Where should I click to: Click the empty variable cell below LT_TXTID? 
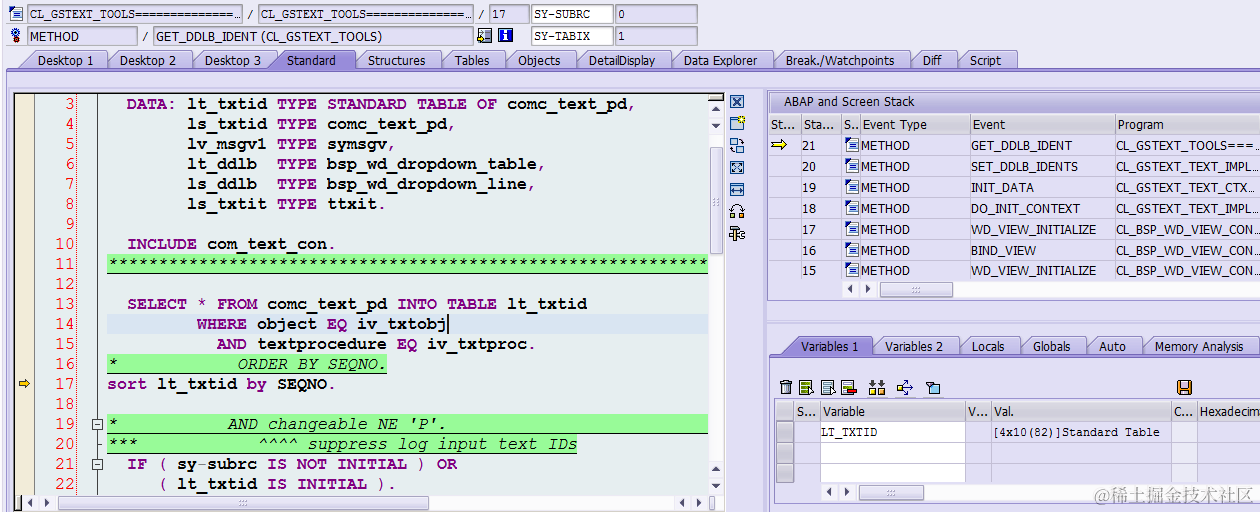click(892, 452)
